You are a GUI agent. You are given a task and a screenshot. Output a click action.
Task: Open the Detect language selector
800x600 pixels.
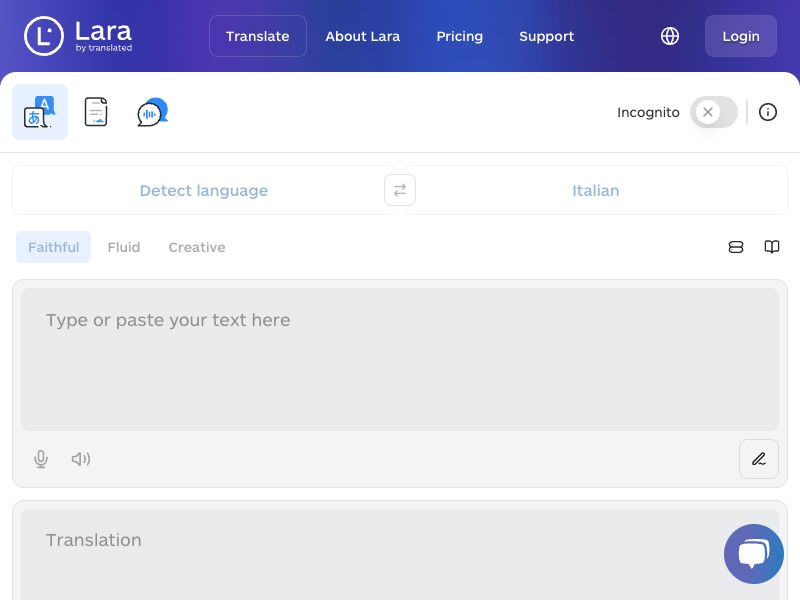[204, 190]
